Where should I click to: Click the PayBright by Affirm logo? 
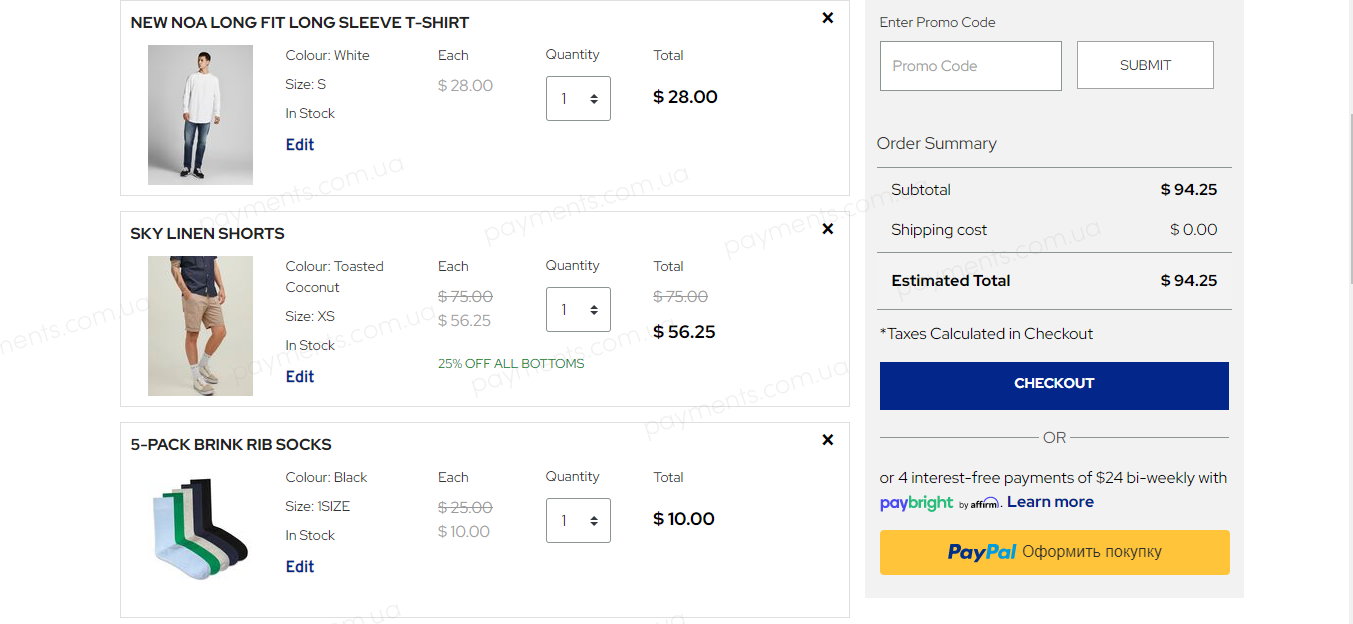click(x=939, y=503)
